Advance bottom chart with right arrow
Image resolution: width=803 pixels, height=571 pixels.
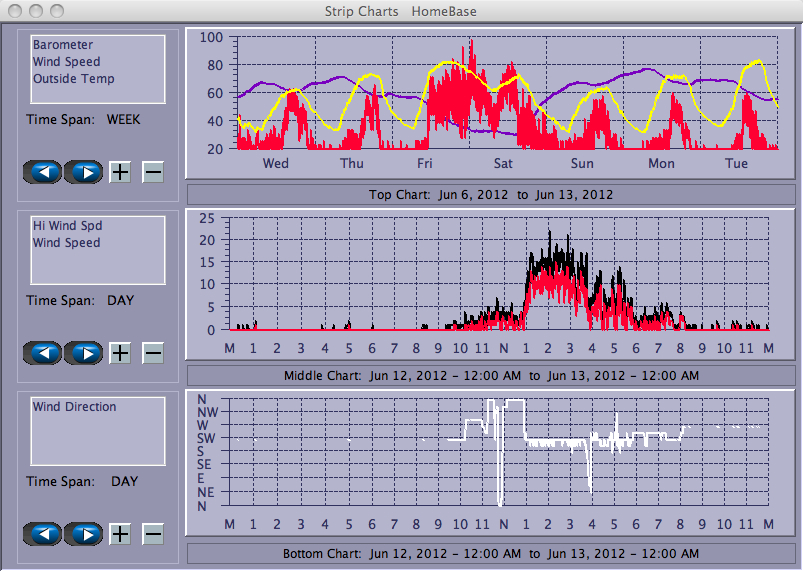tap(84, 534)
